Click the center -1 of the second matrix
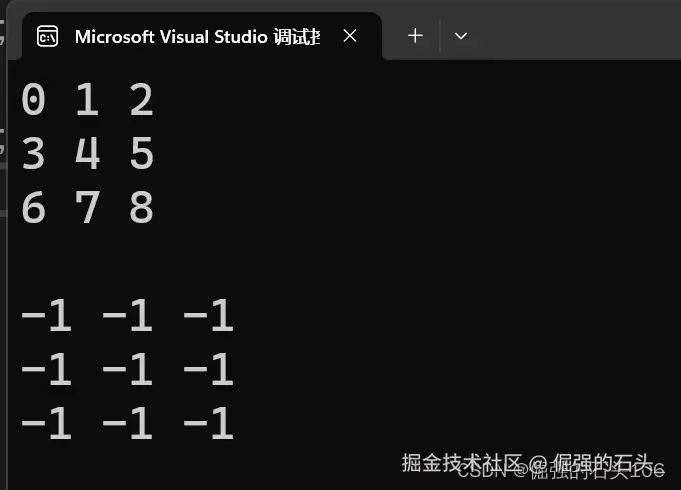Image resolution: width=681 pixels, height=490 pixels. 127,372
